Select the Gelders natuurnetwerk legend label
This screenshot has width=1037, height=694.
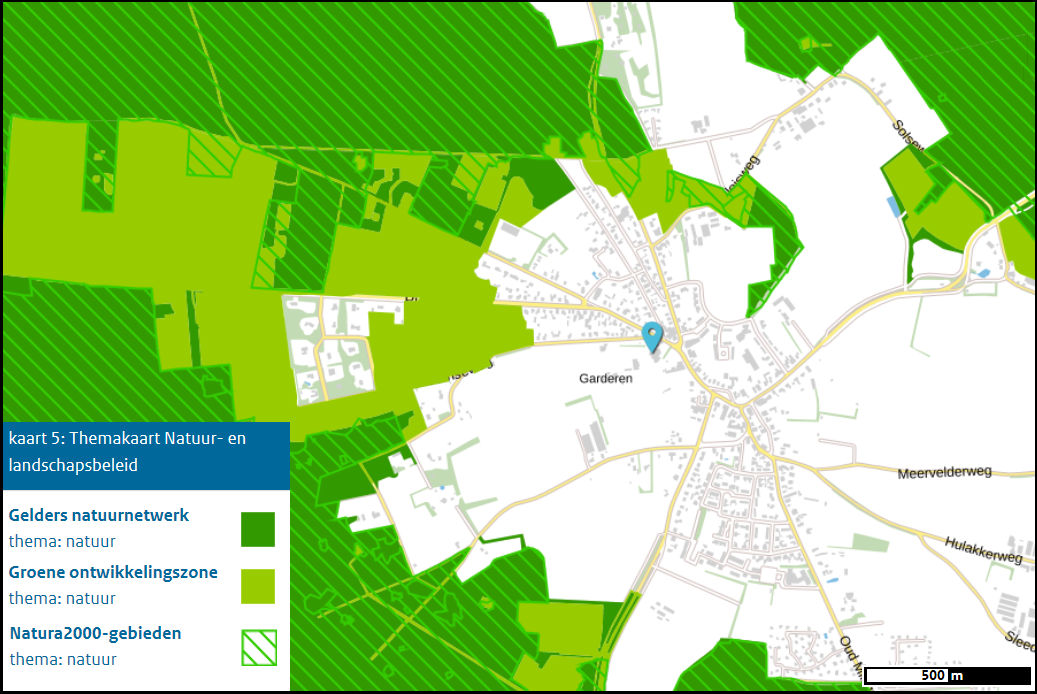(99, 516)
